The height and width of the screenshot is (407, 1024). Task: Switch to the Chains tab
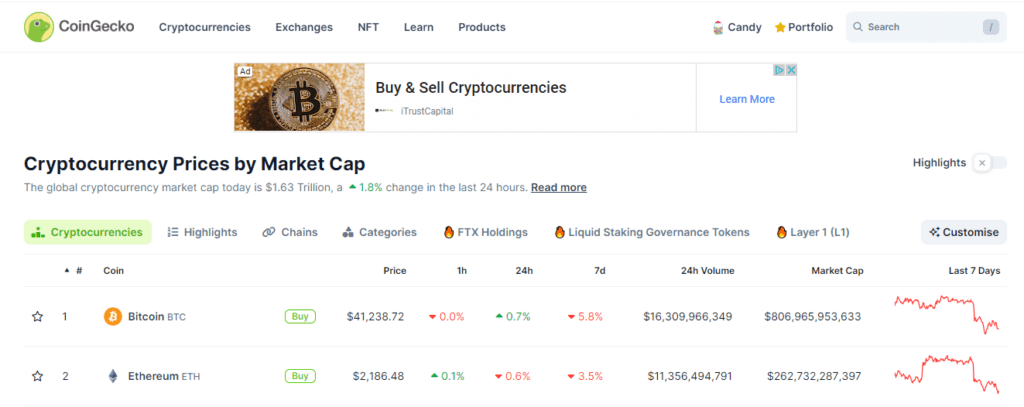click(x=290, y=232)
